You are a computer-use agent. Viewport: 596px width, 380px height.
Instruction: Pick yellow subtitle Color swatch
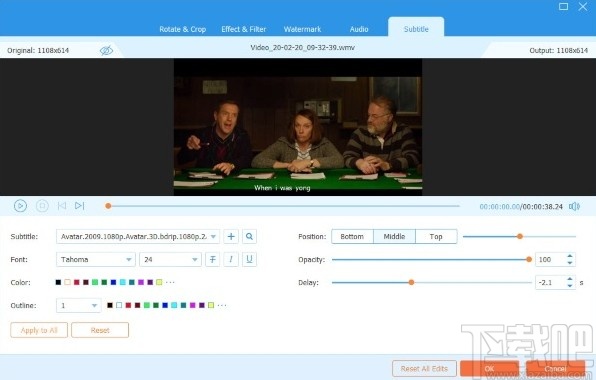(159, 282)
